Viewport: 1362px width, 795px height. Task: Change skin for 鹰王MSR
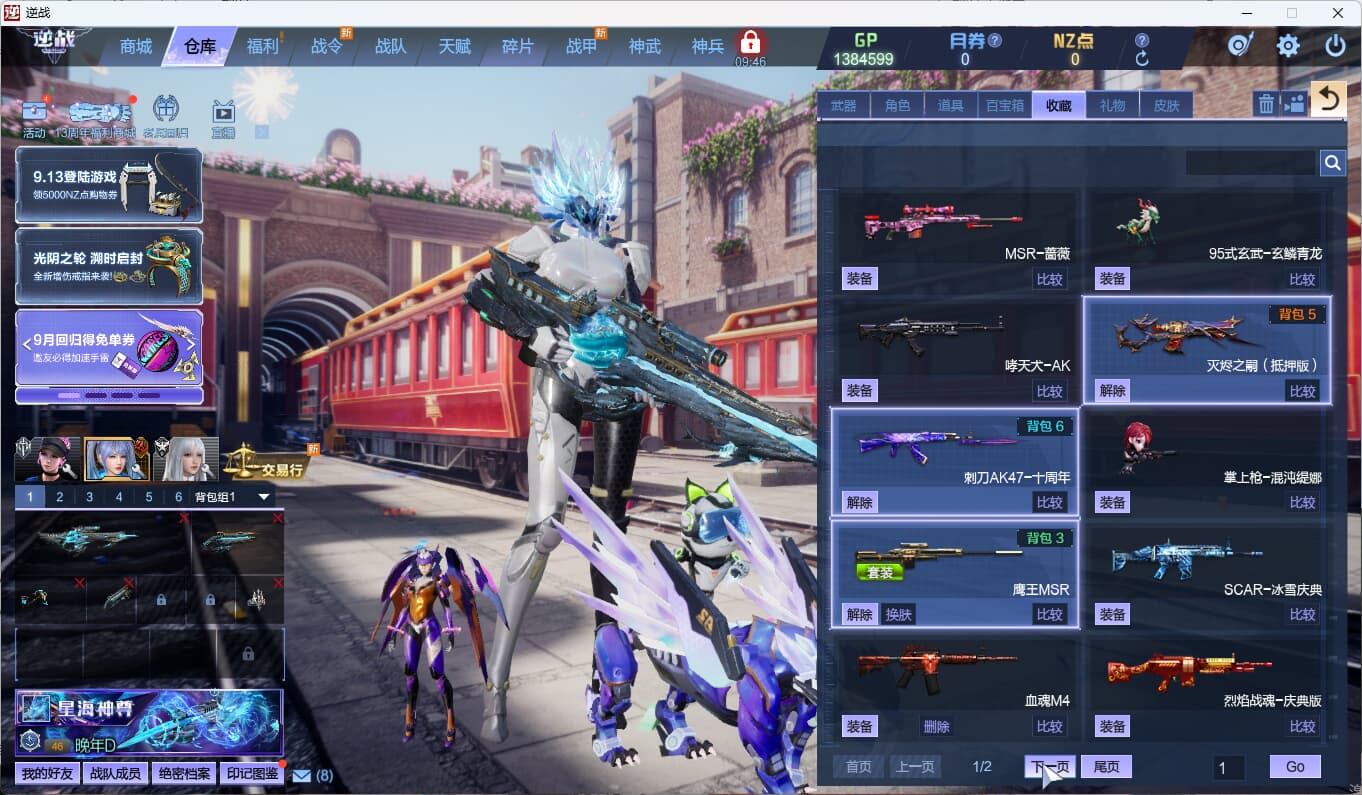pyautogui.click(x=898, y=614)
